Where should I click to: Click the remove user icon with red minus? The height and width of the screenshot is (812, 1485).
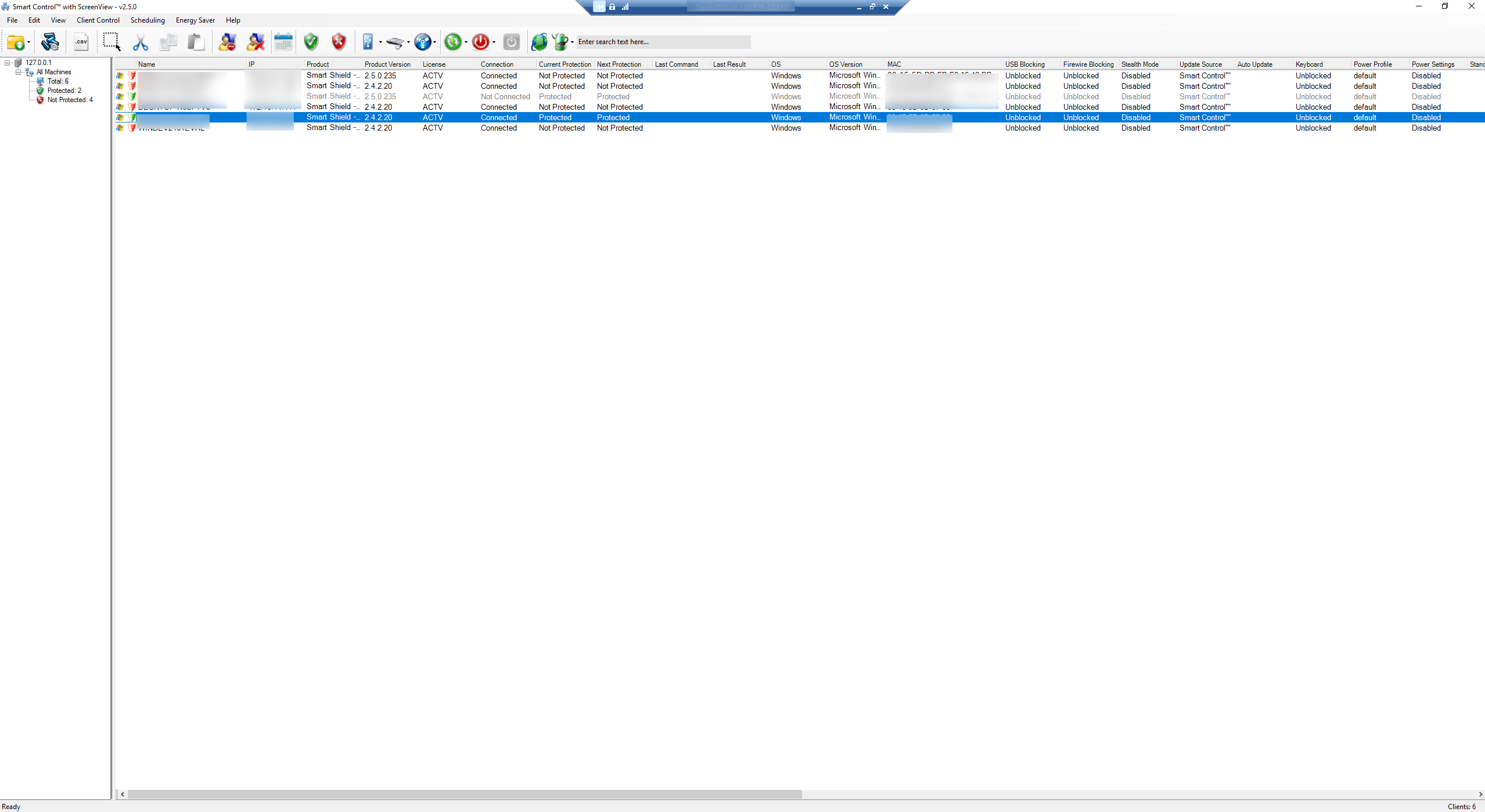click(227, 42)
